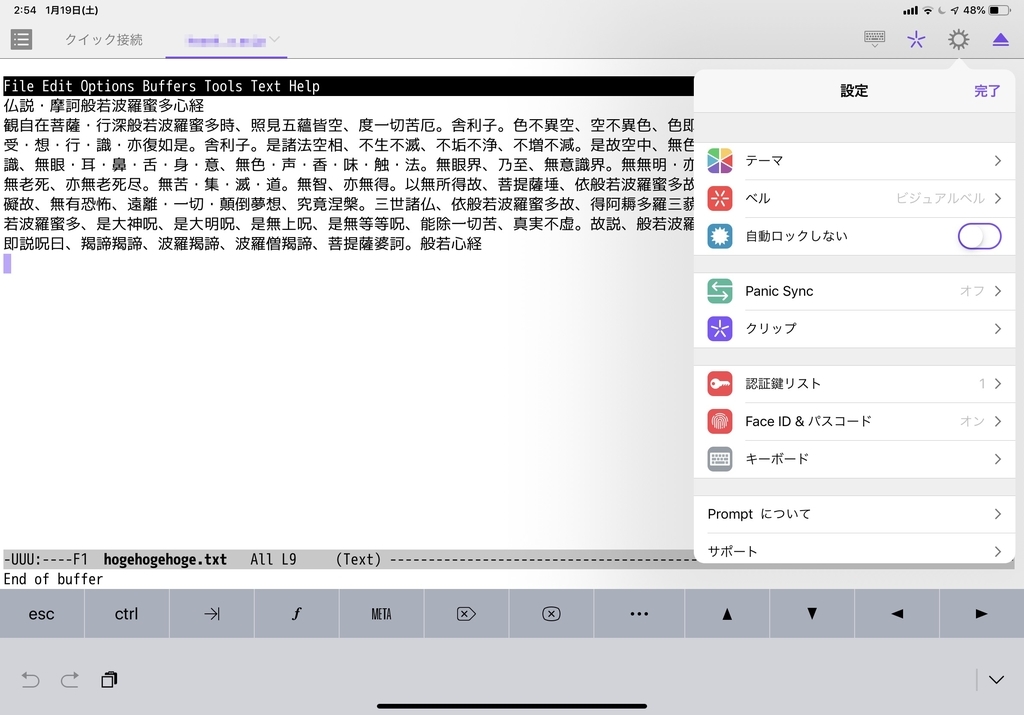Open Prompt について row label
The width and height of the screenshot is (1024, 715).
click(x=759, y=515)
